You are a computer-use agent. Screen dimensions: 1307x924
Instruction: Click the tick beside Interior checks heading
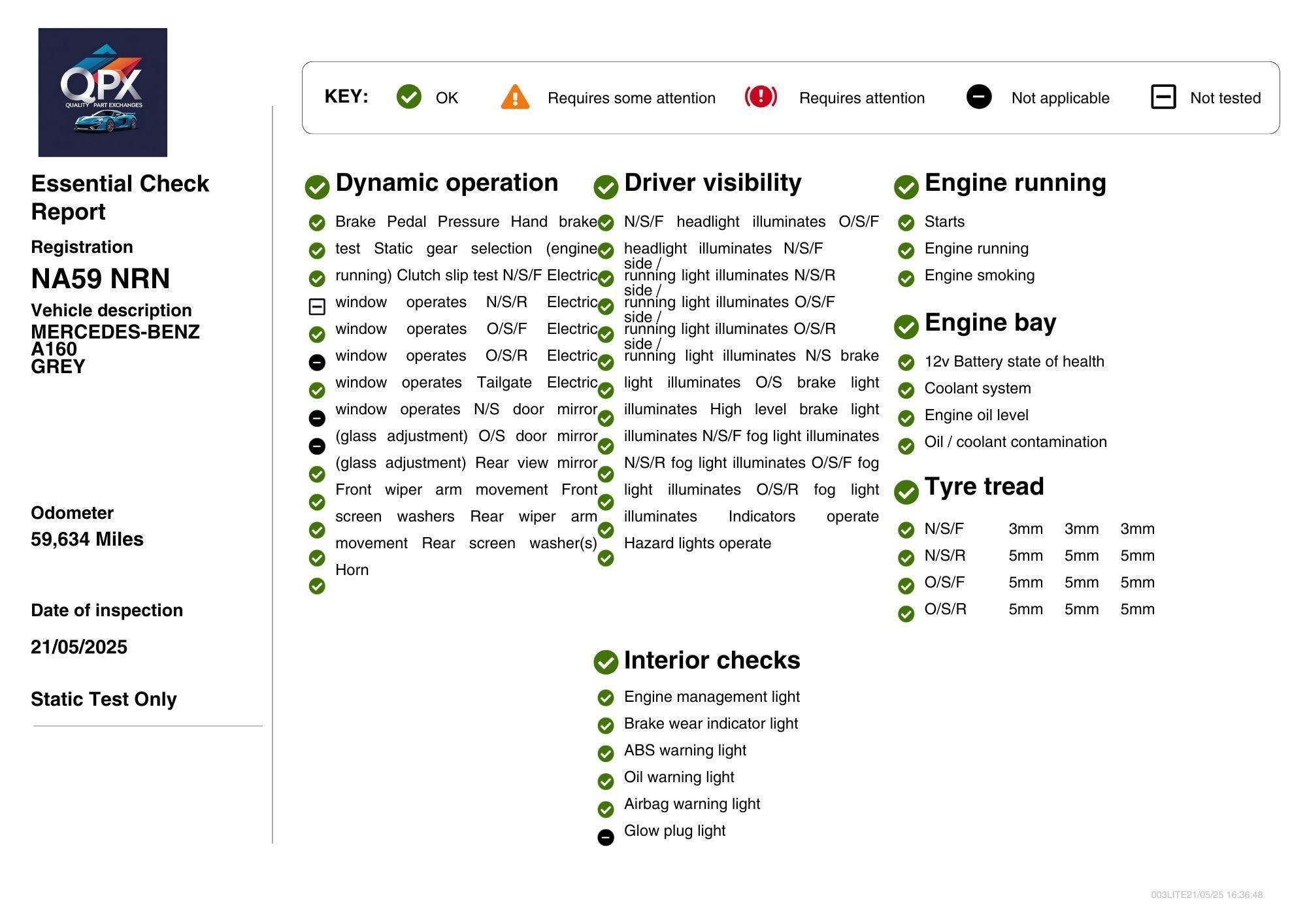point(606,662)
